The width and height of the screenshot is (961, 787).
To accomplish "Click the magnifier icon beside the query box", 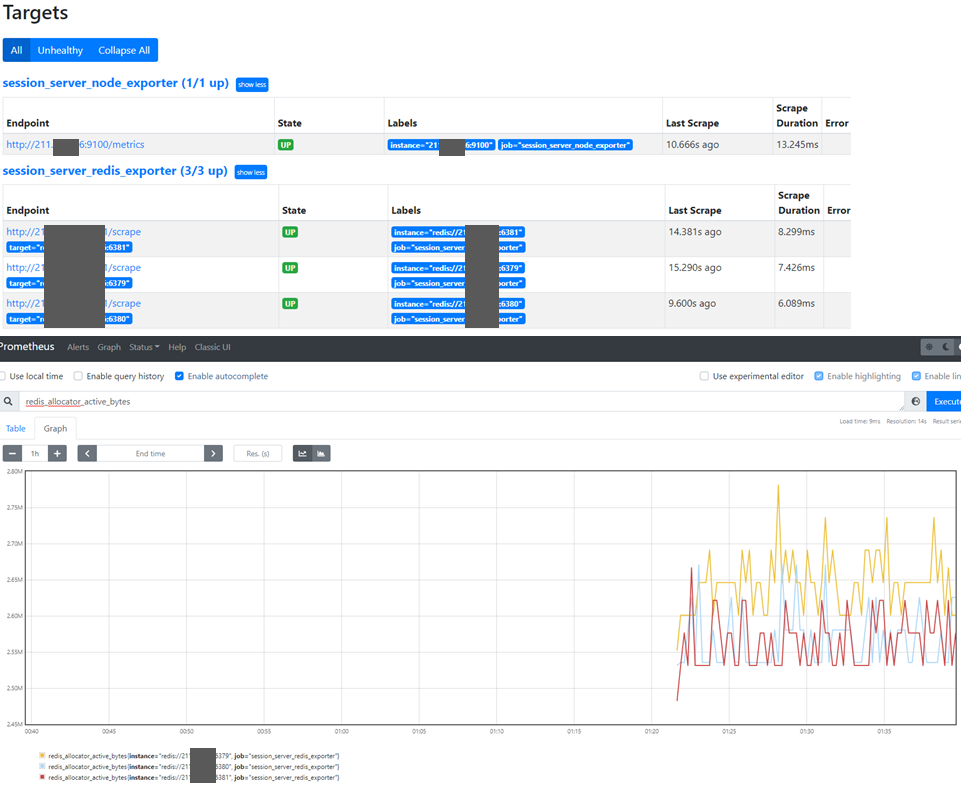I will pos(8,401).
